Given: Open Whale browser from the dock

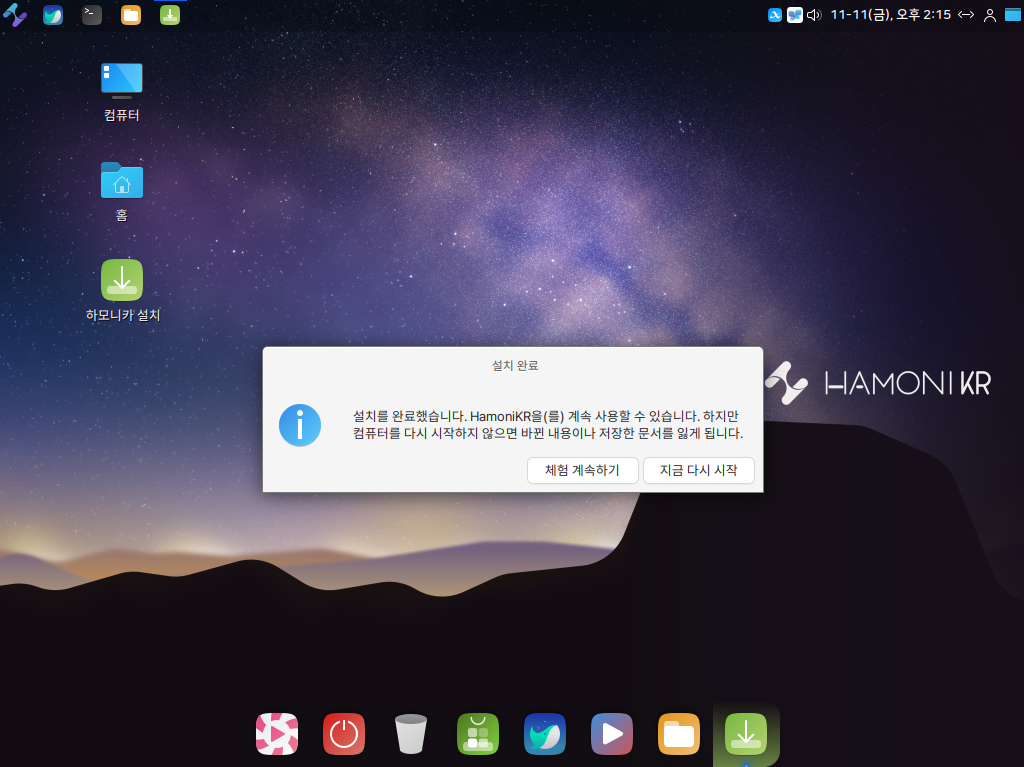Looking at the screenshot, I should 545,734.
